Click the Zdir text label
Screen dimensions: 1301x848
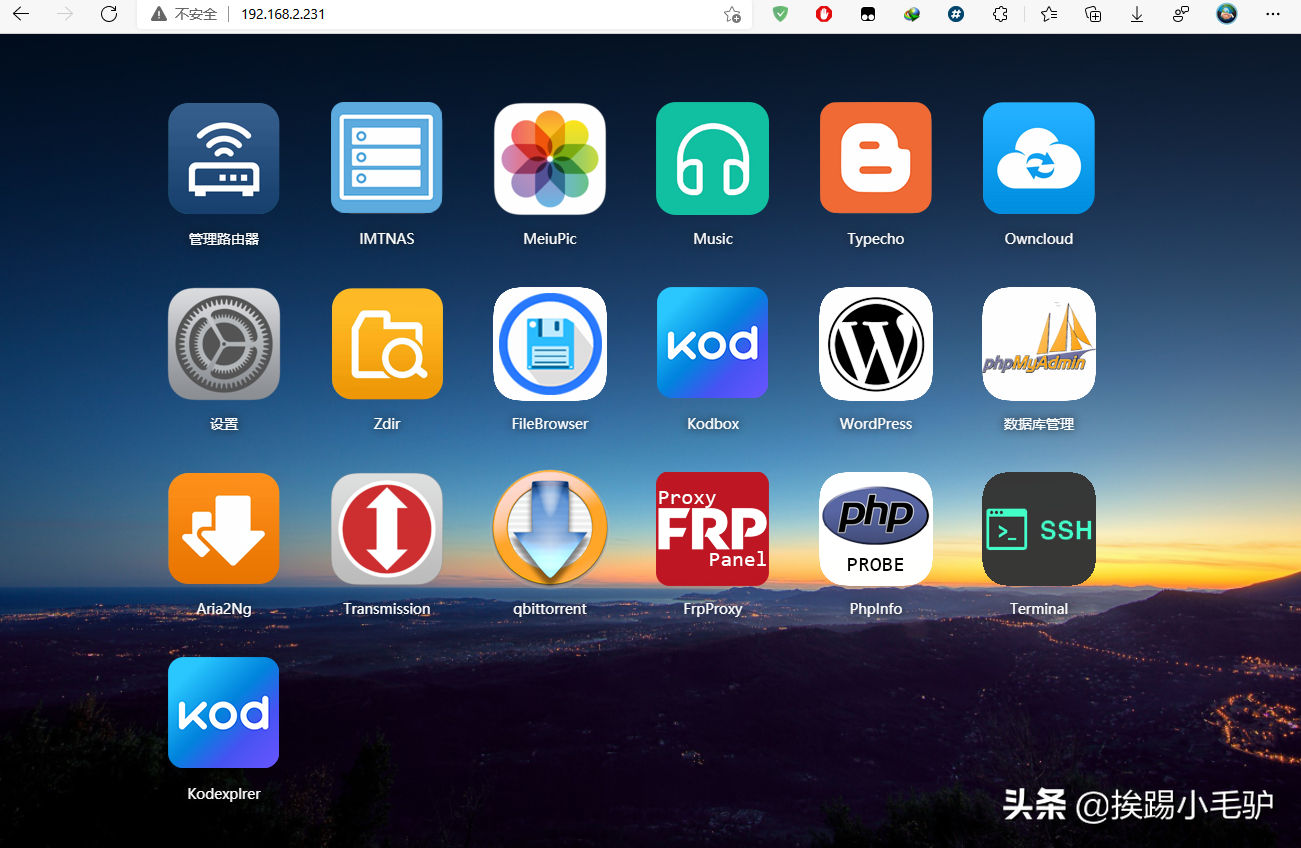[387, 424]
